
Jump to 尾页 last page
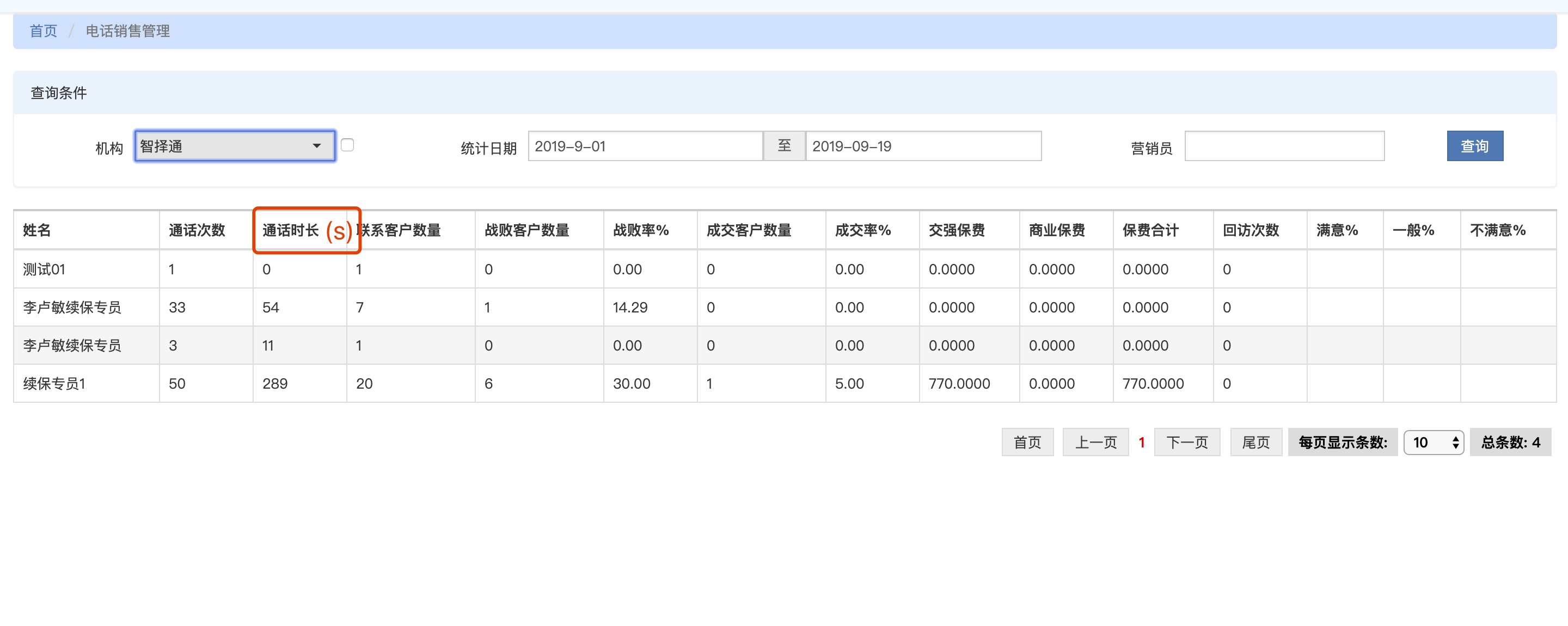point(1255,442)
